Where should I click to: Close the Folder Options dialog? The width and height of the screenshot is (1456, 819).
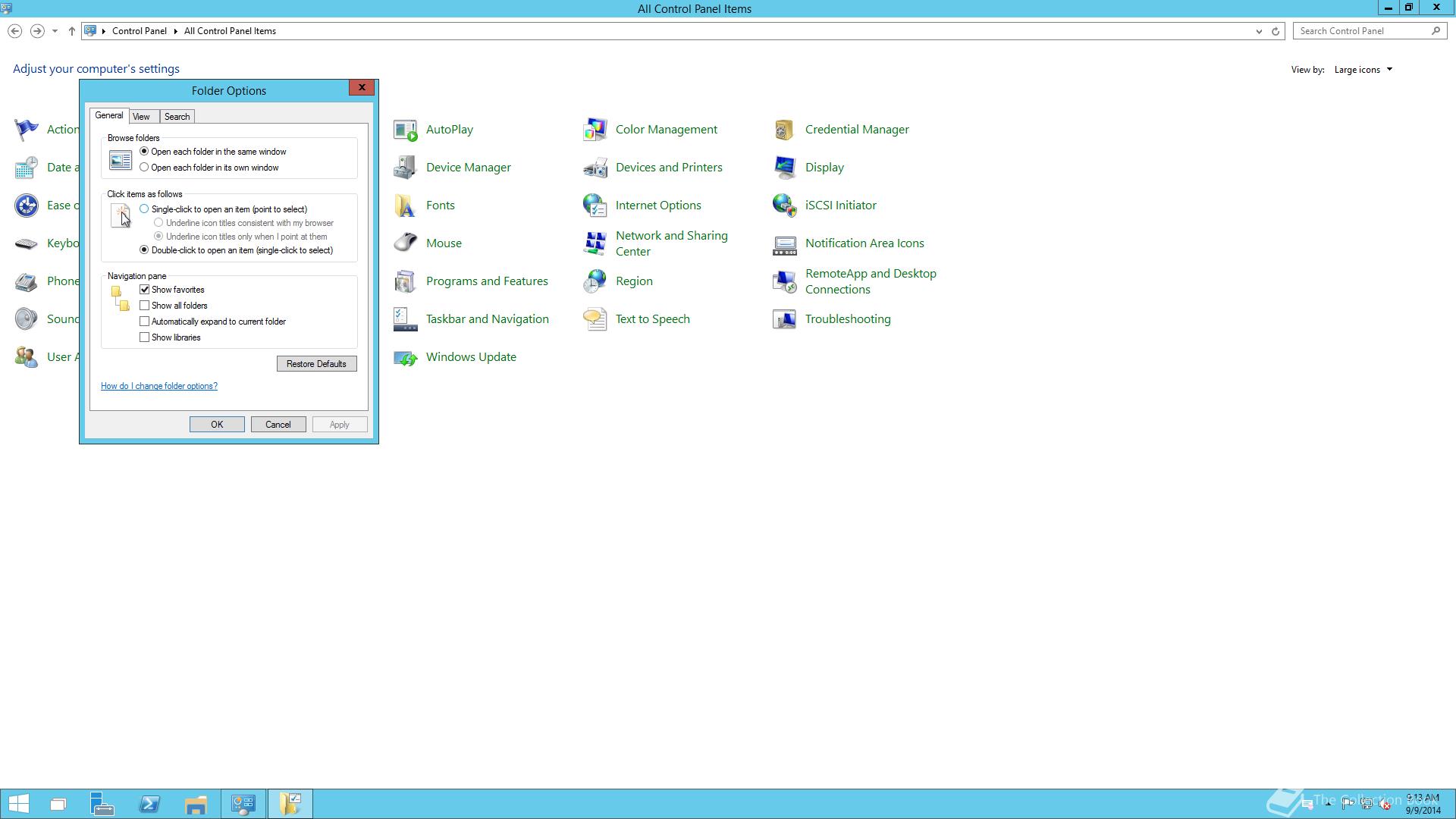pos(362,88)
